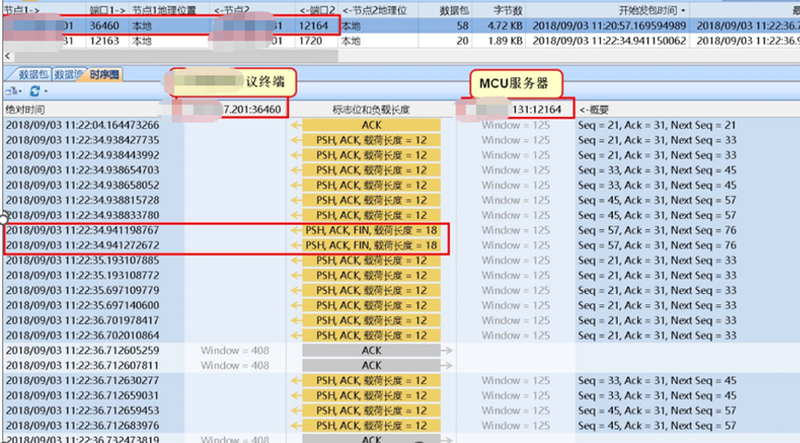Click the <-端口2 column header

316,10
